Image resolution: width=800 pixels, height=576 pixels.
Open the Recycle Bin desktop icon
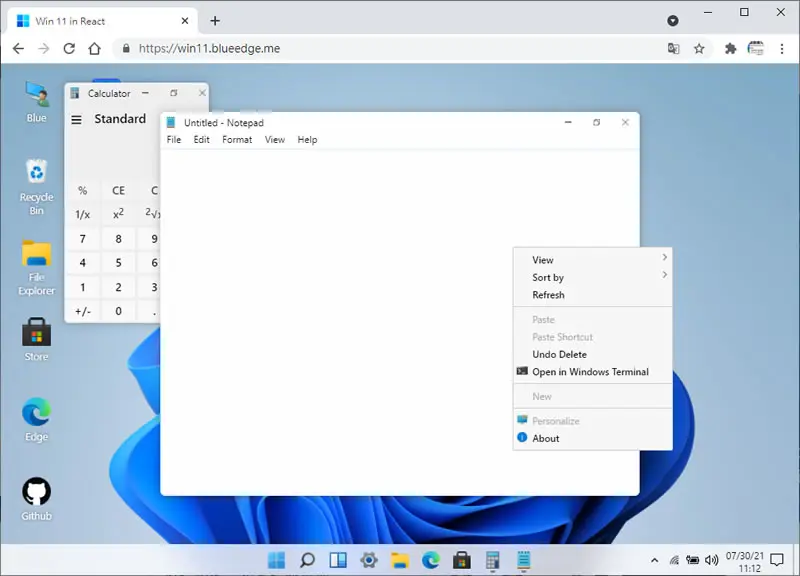click(36, 187)
